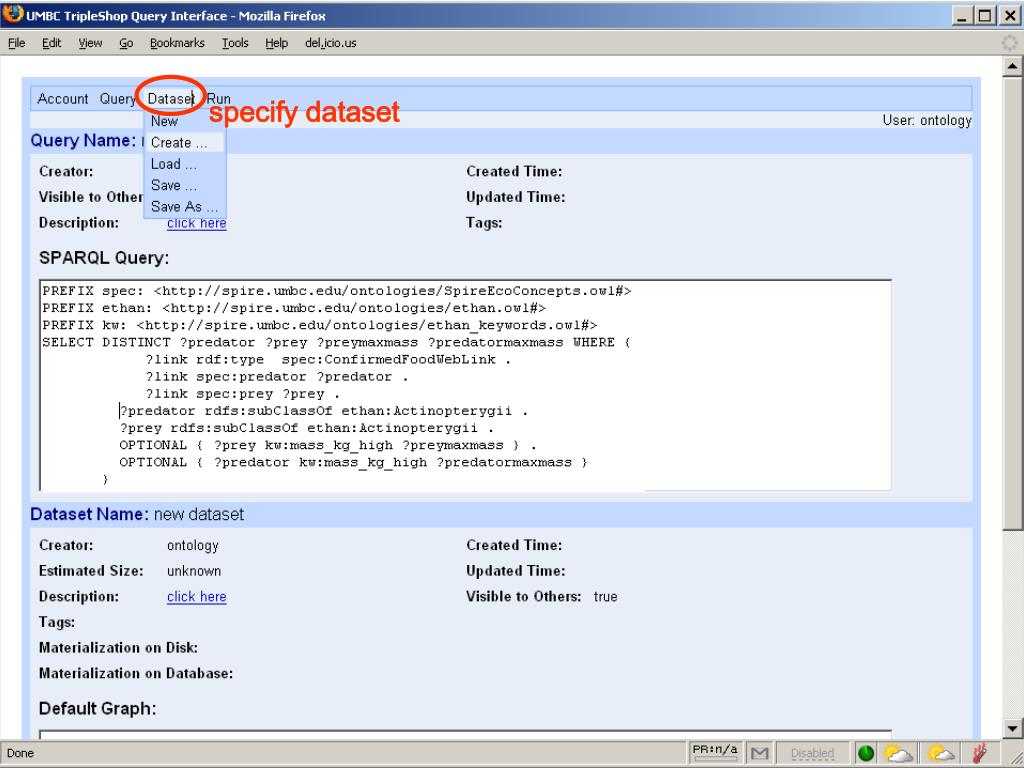
Task: Open the Run menu
Action: pos(219,99)
